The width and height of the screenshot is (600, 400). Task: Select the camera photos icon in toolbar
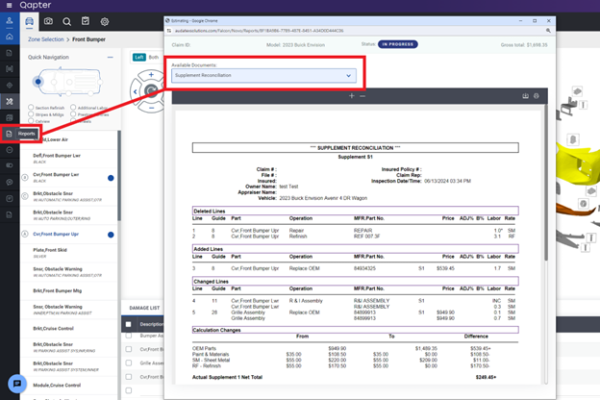48,21
